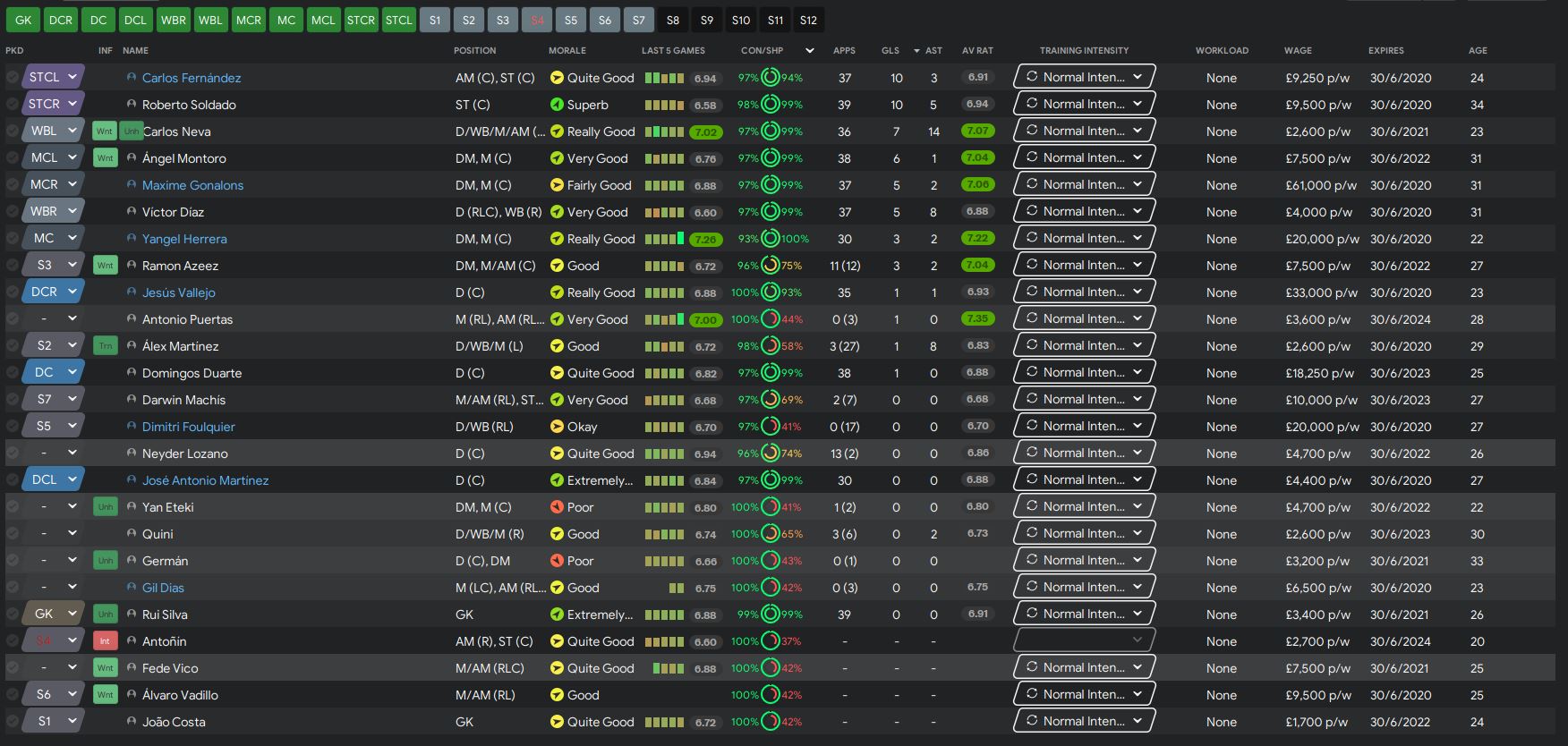Open Yangel Herrera's player profile link
Image resolution: width=1568 pixels, height=746 pixels.
pyautogui.click(x=184, y=239)
